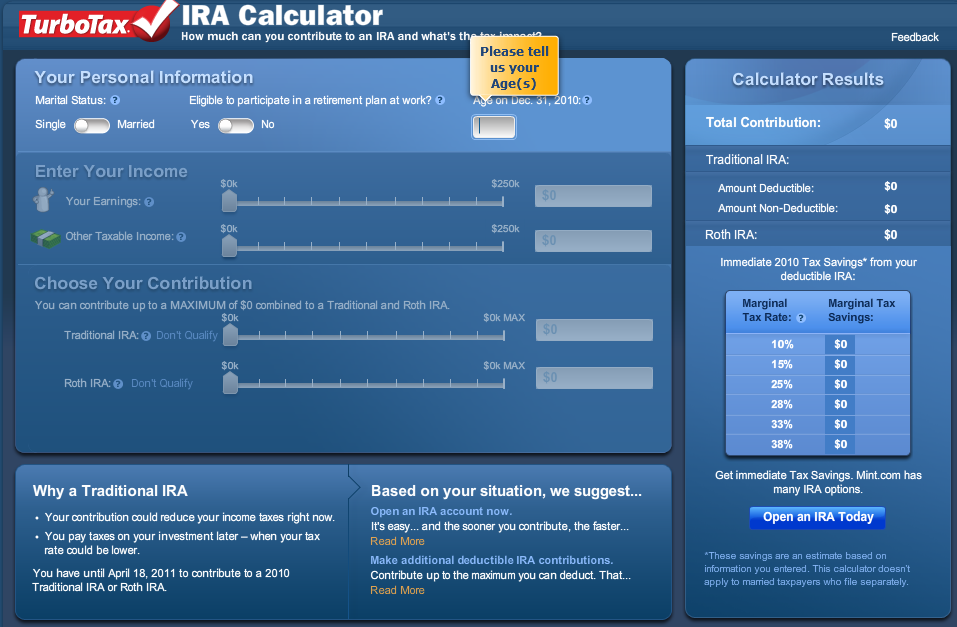Open help icon beside Roth IRA slider label
Screen dimensions: 957x627
(x=118, y=384)
